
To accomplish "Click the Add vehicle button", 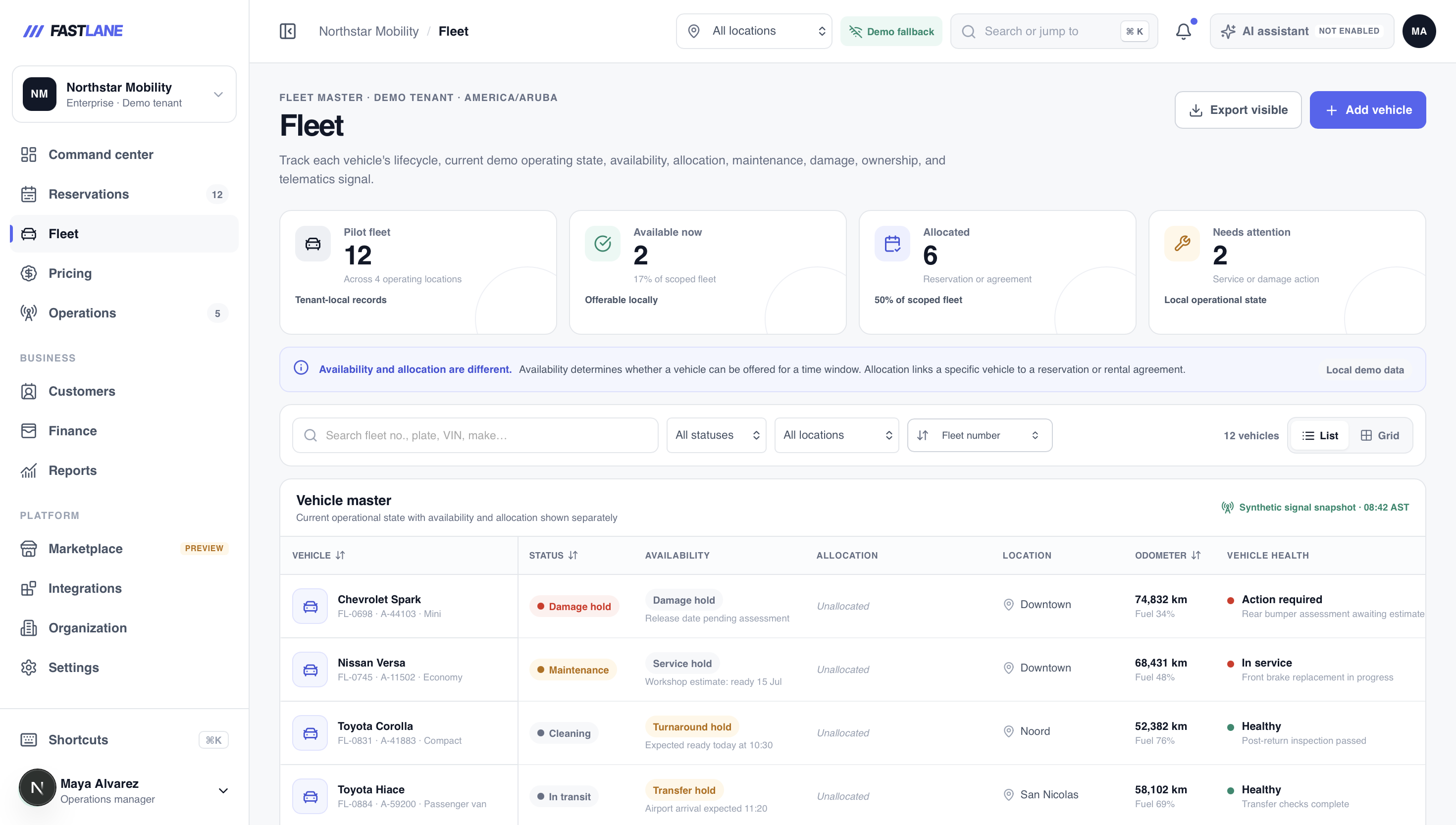I will pos(1368,110).
